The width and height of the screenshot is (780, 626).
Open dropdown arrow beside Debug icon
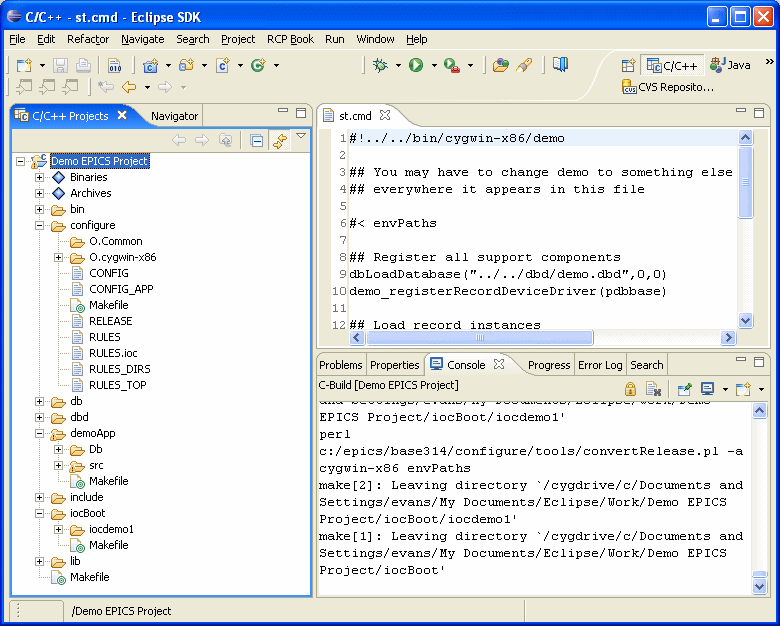pyautogui.click(x=398, y=65)
